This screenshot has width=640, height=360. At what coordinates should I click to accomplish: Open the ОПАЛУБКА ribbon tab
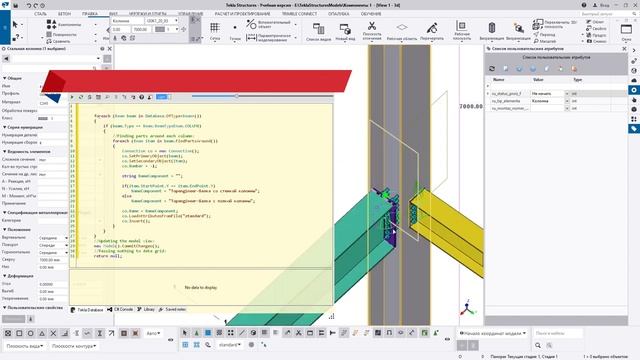[x=338, y=13]
